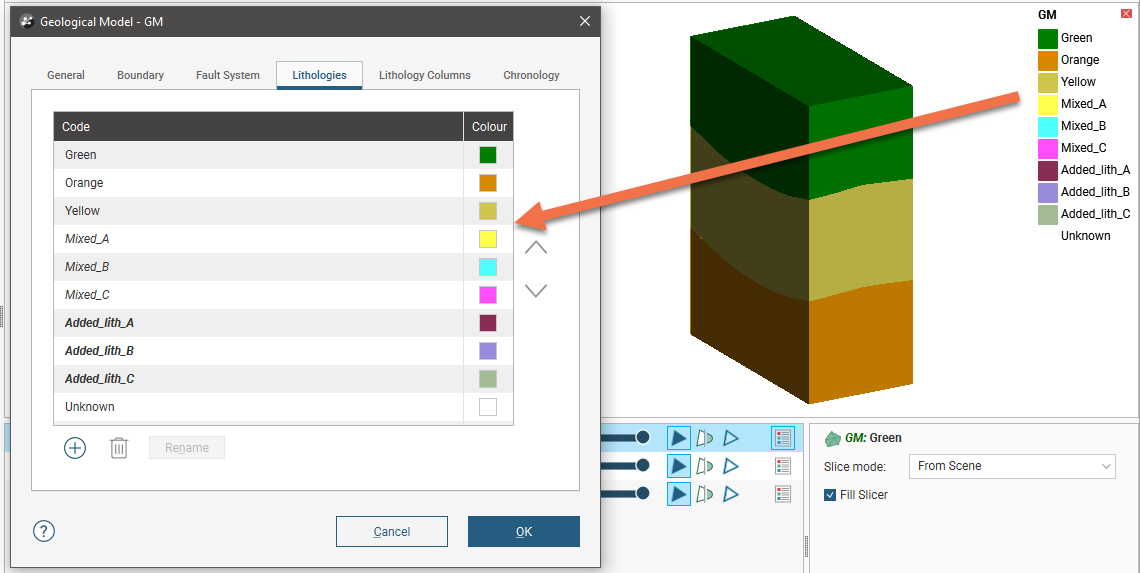Click the delete lithology trash icon

118,448
